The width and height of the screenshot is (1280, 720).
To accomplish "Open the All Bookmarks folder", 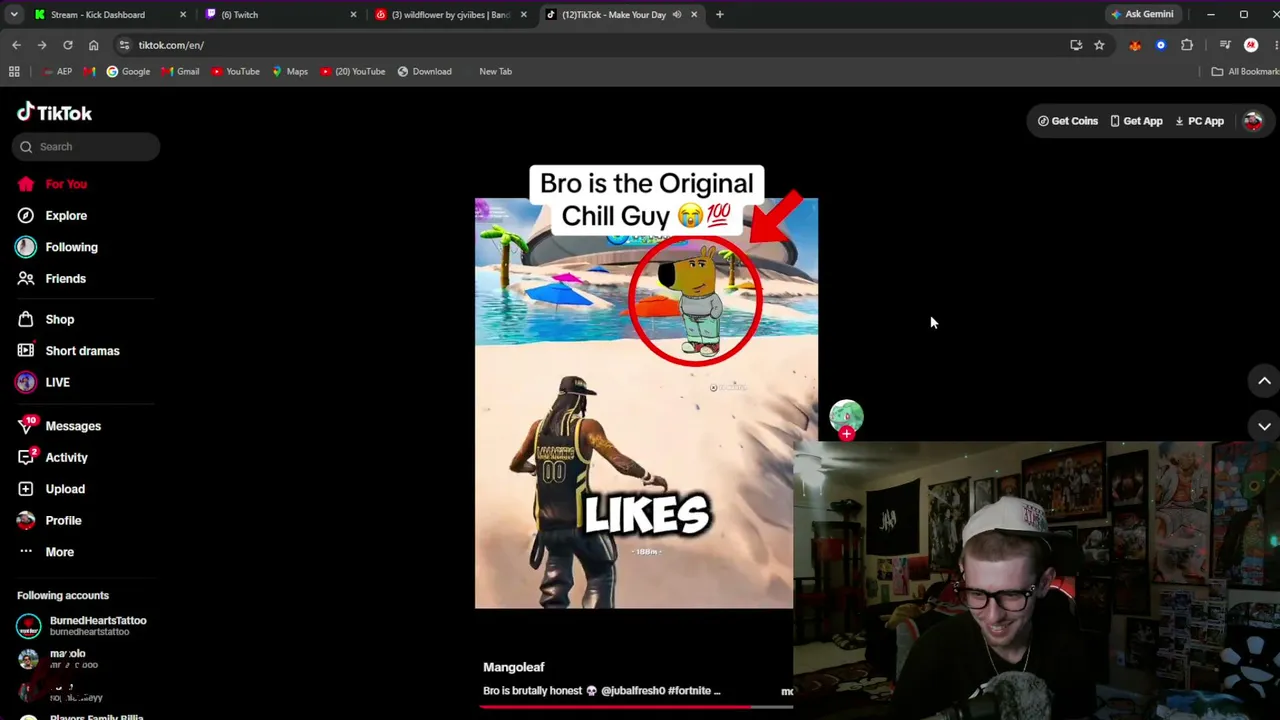I will [x=1245, y=72].
